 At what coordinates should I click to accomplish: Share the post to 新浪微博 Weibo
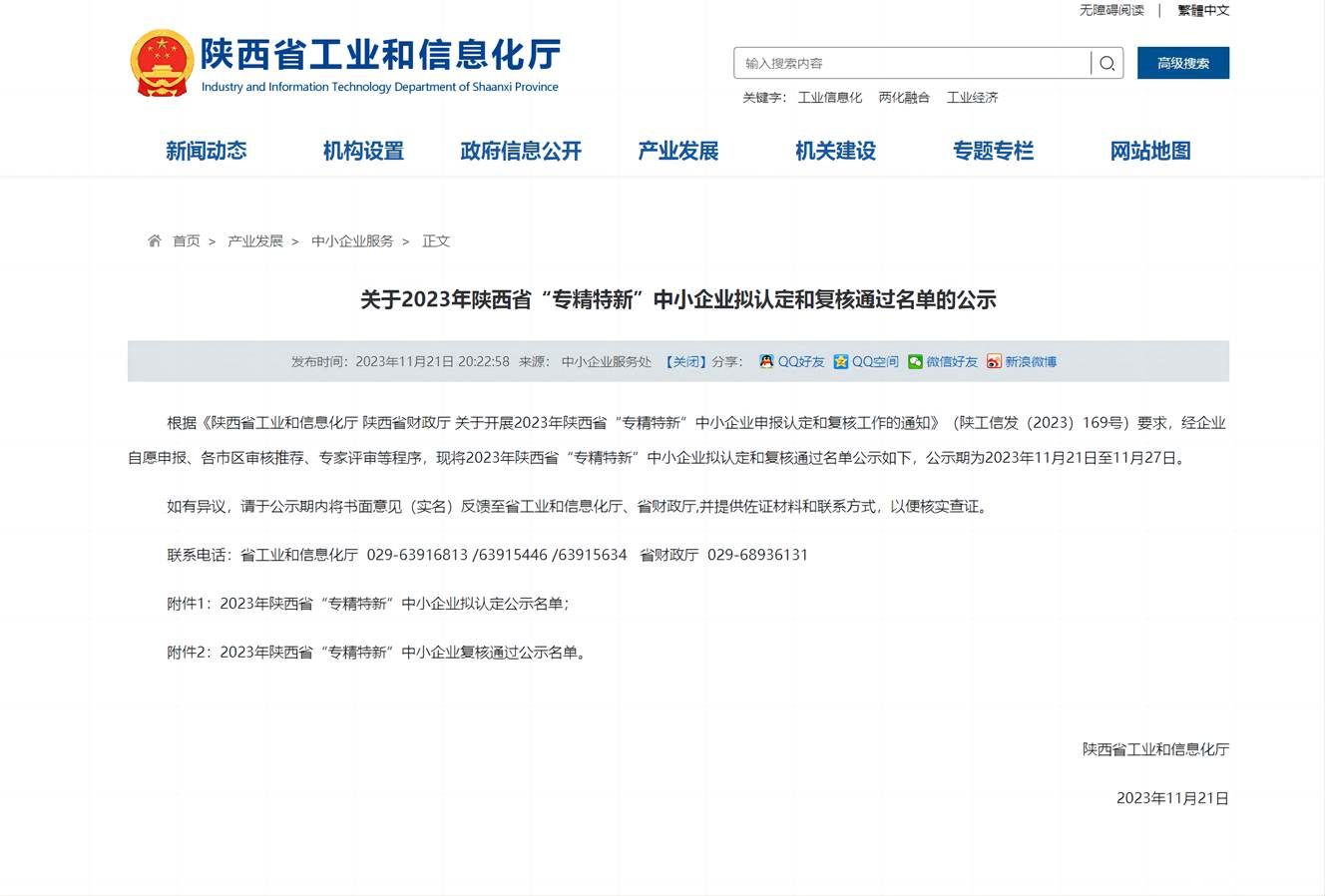click(994, 361)
